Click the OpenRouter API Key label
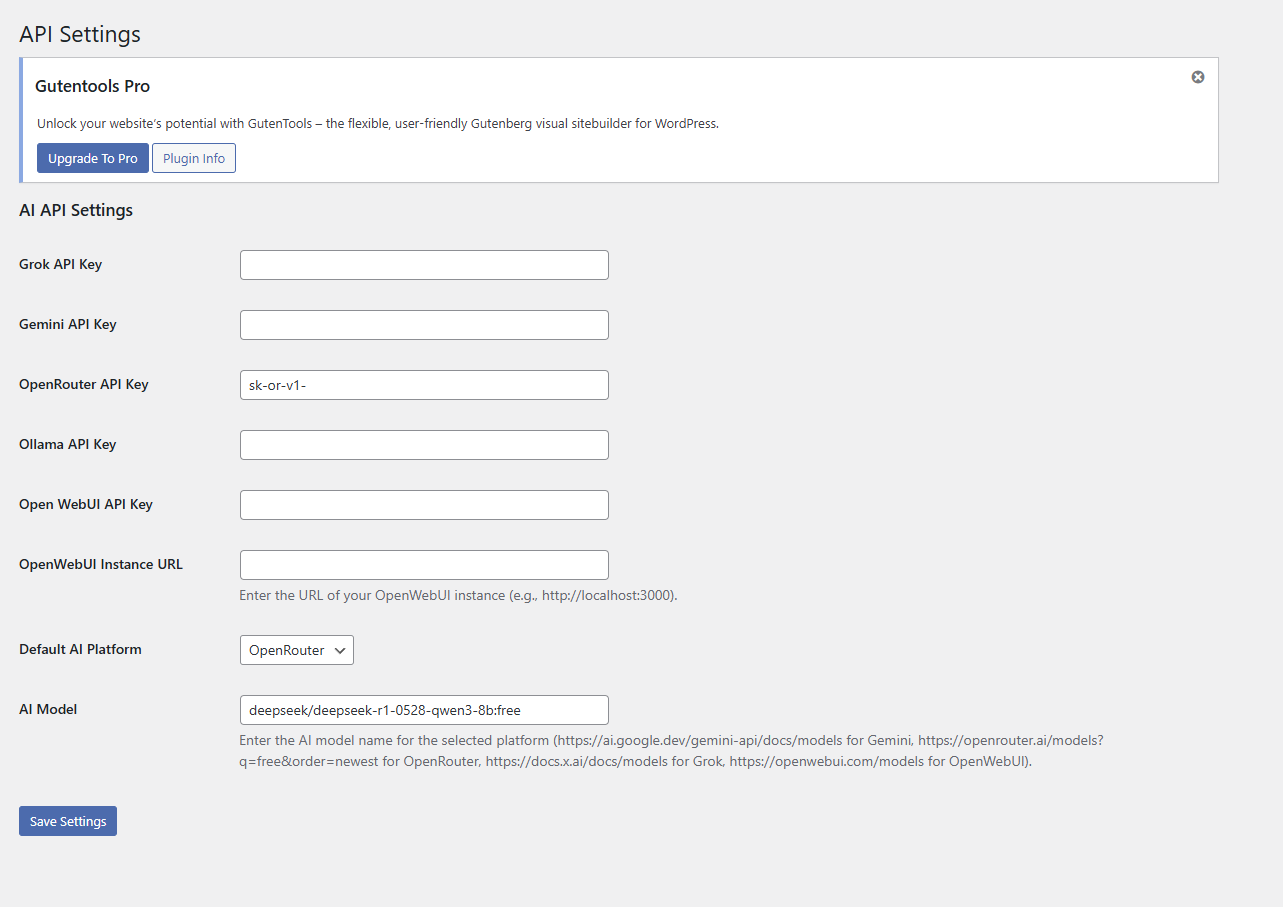1283x907 pixels. [83, 384]
